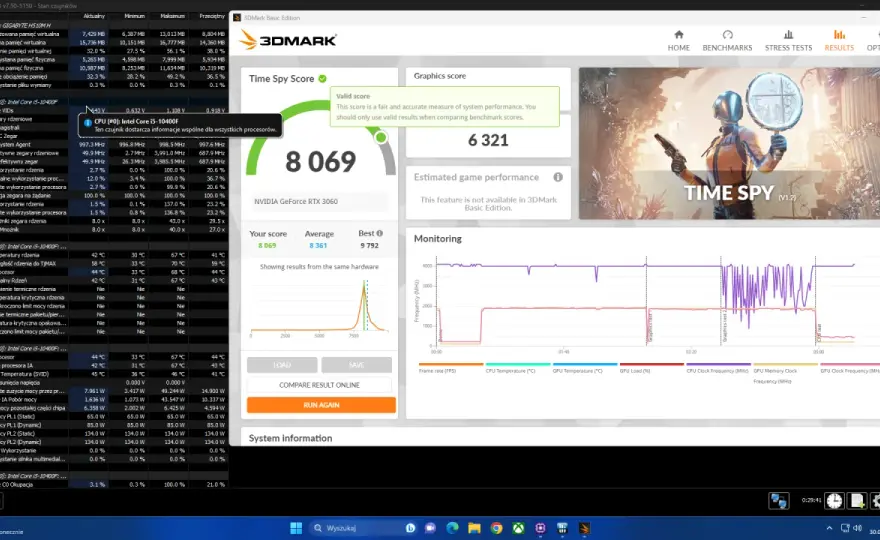Click the HWiNFO clock timer icon
880x540 pixels.
[834, 501]
